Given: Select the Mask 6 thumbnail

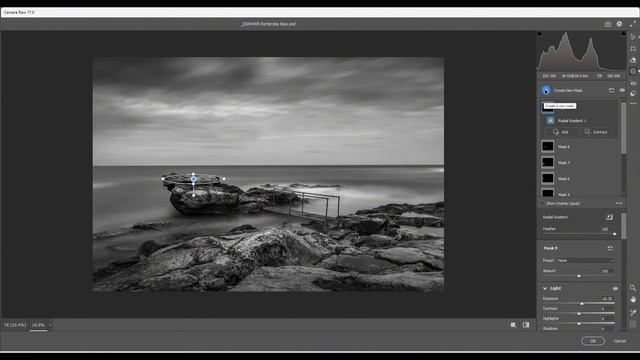Looking at the screenshot, I should [x=547, y=178].
